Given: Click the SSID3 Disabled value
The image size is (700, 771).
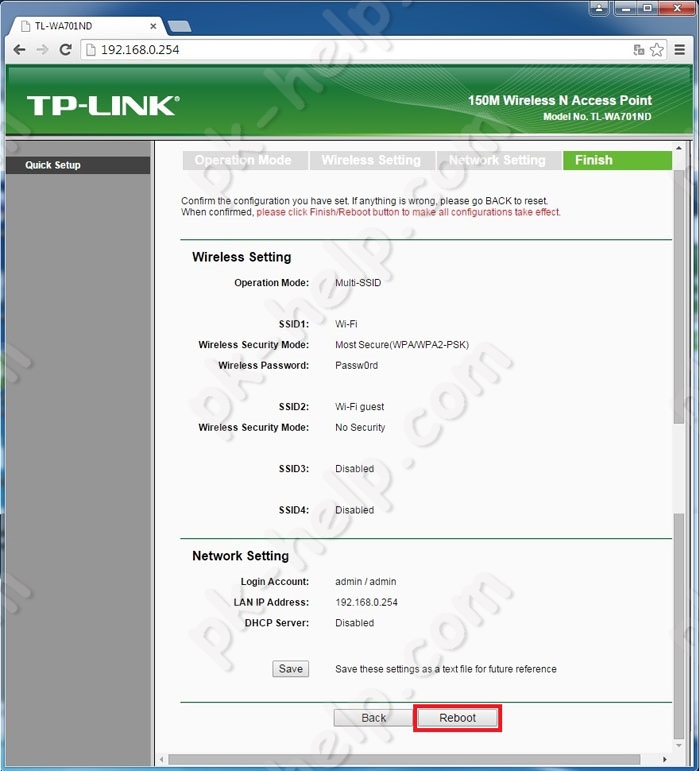Looking at the screenshot, I should 354,469.
